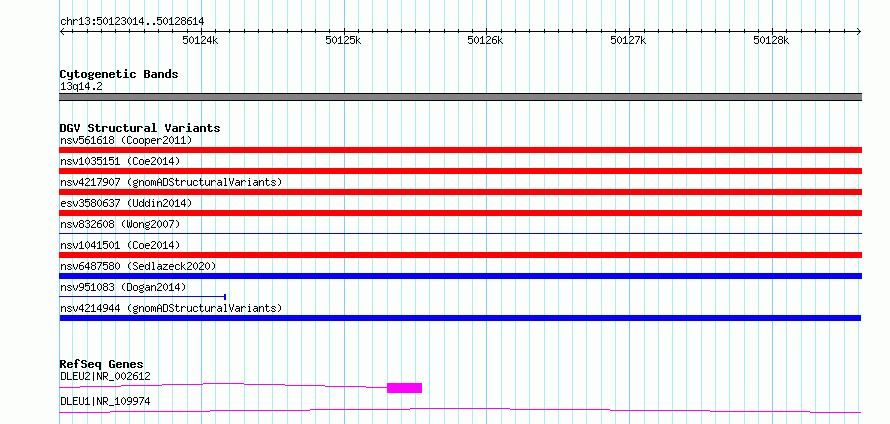Open the first nsv4217907 gnomADStructuralVariants red bar

point(460,192)
